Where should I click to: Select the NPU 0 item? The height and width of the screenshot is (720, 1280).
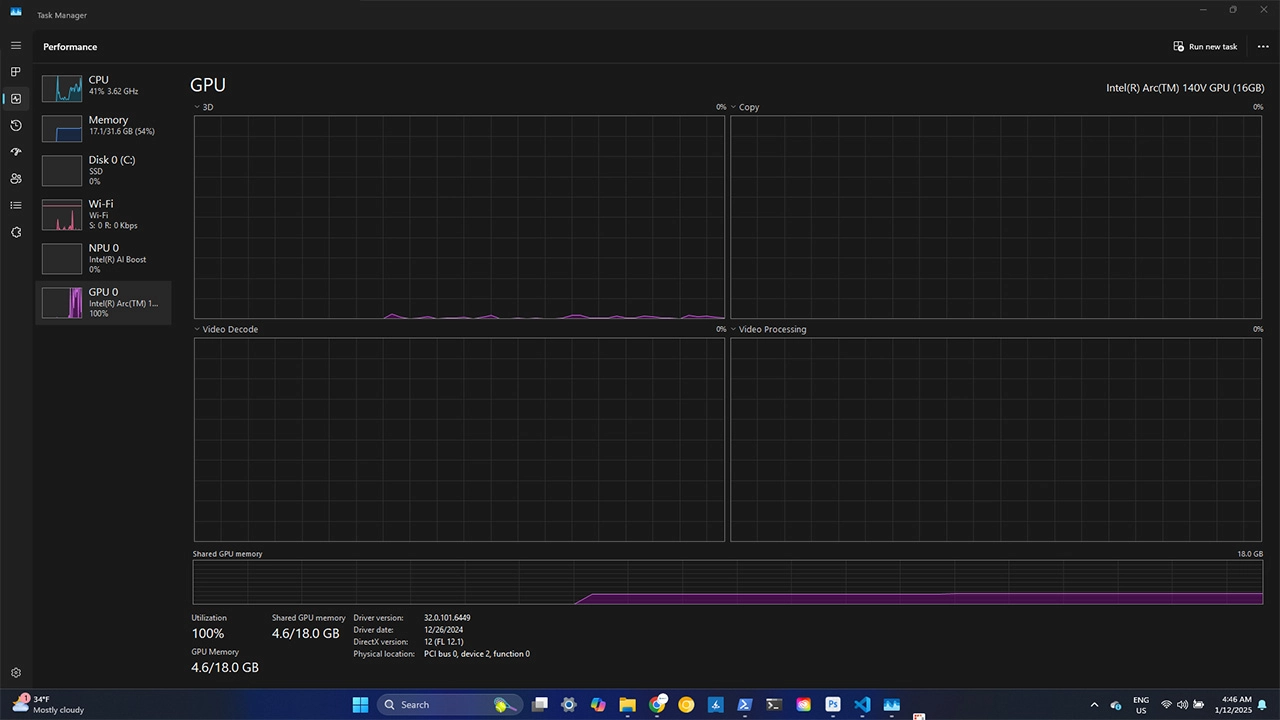coord(103,259)
